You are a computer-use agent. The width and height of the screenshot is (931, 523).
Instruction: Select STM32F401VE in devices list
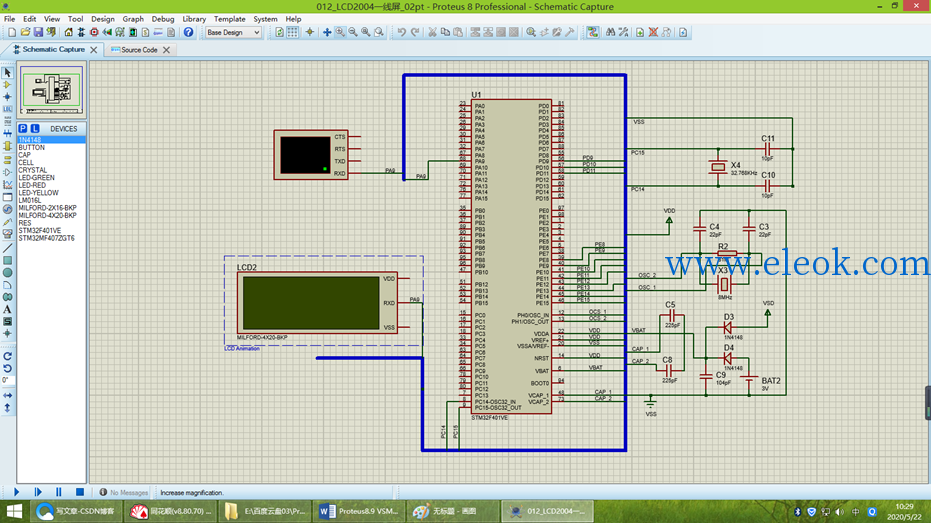point(40,230)
